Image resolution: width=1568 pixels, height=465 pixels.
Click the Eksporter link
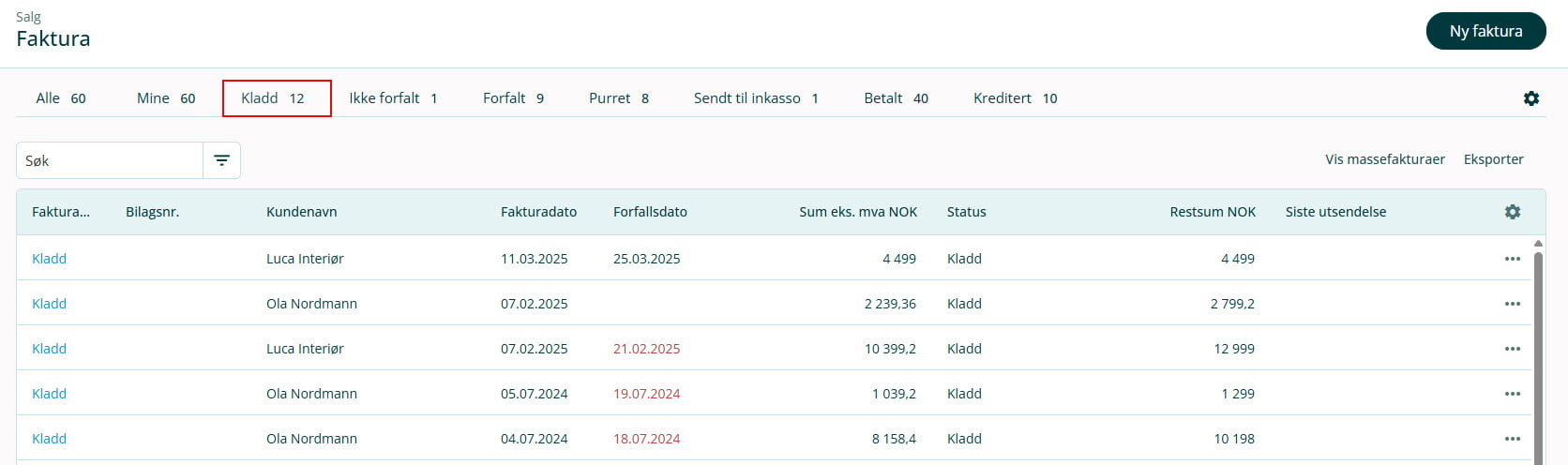click(x=1493, y=159)
